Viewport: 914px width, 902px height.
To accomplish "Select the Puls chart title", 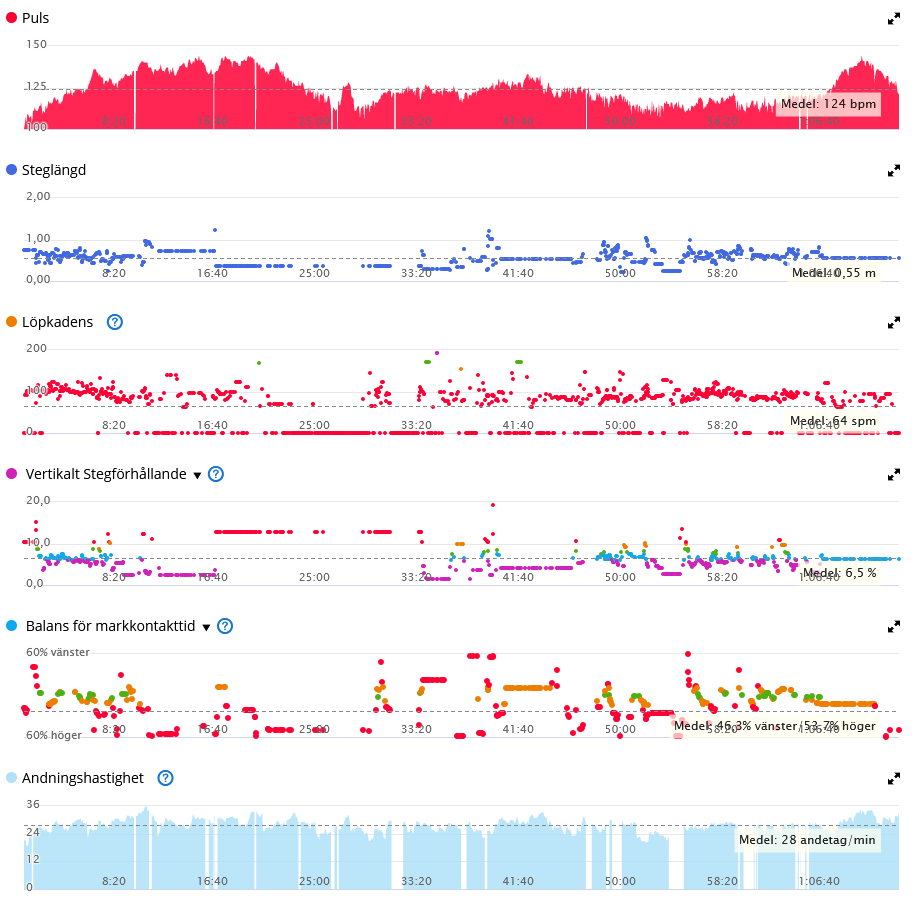I will coord(36,18).
